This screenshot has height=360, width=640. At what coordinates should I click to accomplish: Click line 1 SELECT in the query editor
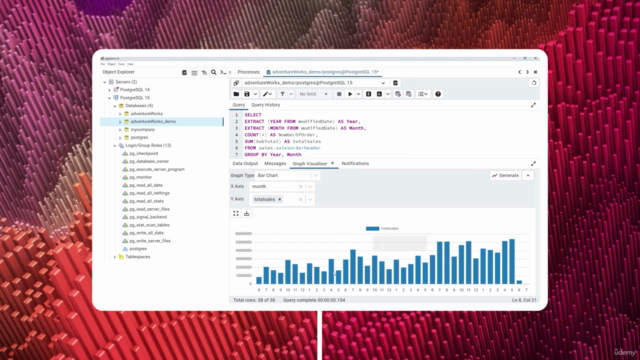[253, 115]
